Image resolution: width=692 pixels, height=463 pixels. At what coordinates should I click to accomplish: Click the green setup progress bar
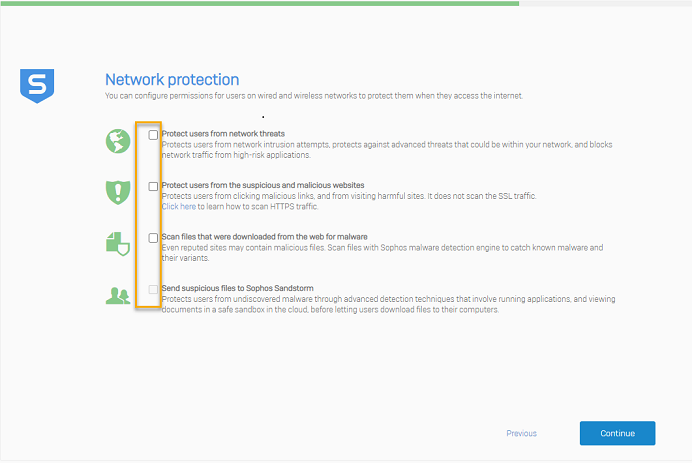(259, 3)
